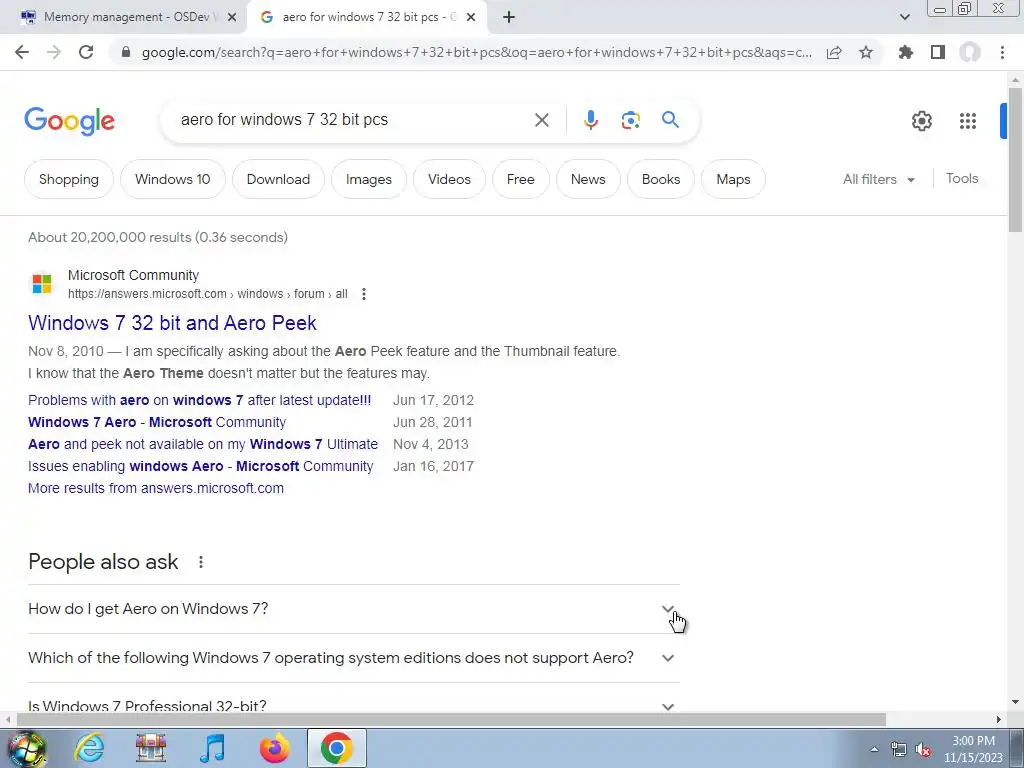Open Windows 7 Aero - Microsoft Community link
This screenshot has height=768, width=1024.
[x=157, y=423]
